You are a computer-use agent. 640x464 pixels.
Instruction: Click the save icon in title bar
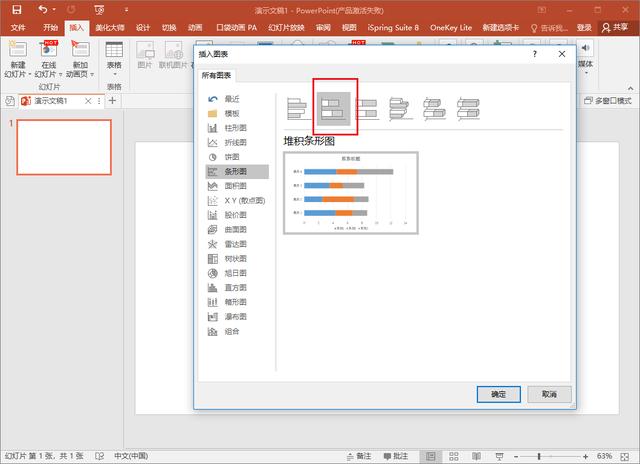(16, 9)
